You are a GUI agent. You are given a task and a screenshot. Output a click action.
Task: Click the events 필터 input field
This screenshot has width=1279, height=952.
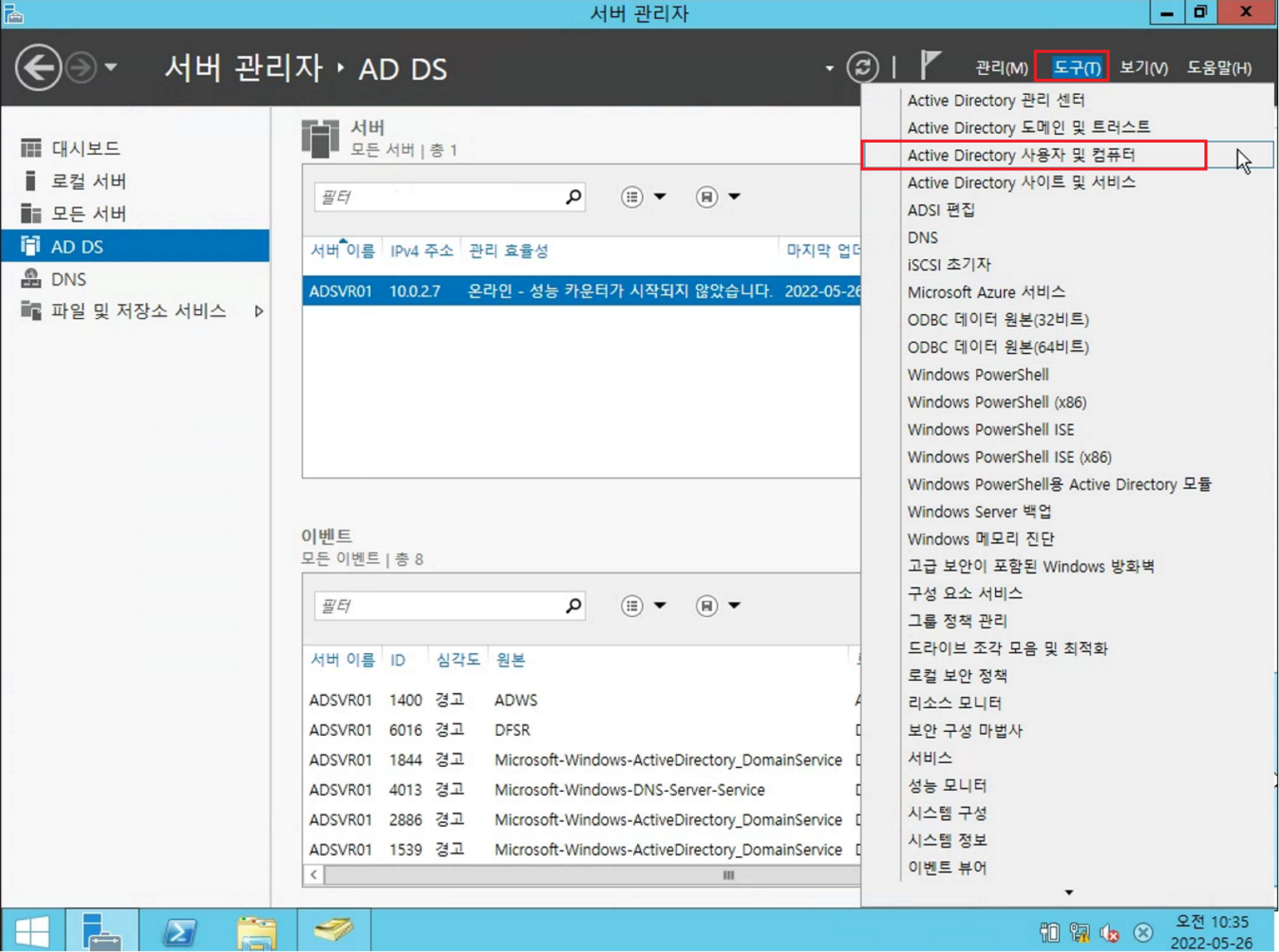point(437,606)
